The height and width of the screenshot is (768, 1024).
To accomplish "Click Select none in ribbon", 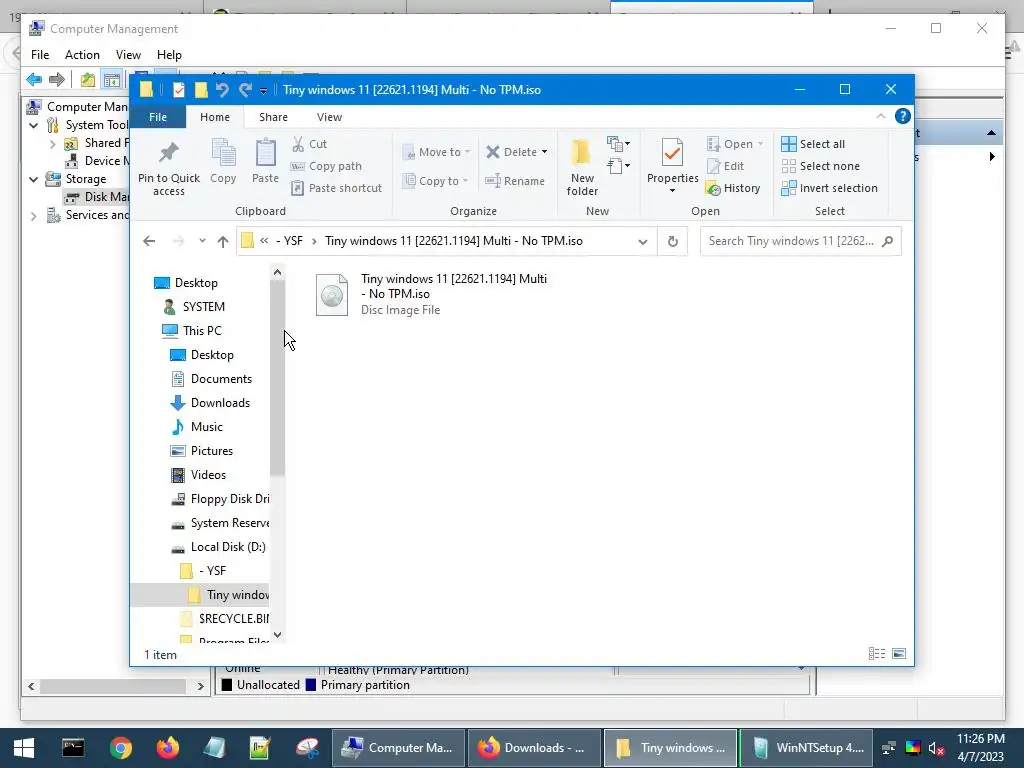I will coord(820,166).
